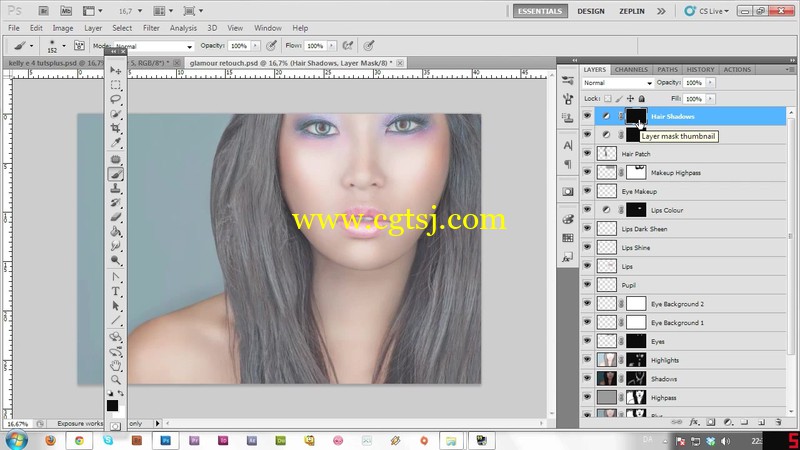The image size is (800, 450).
Task: Toggle lock transparent pixels
Action: 608,98
